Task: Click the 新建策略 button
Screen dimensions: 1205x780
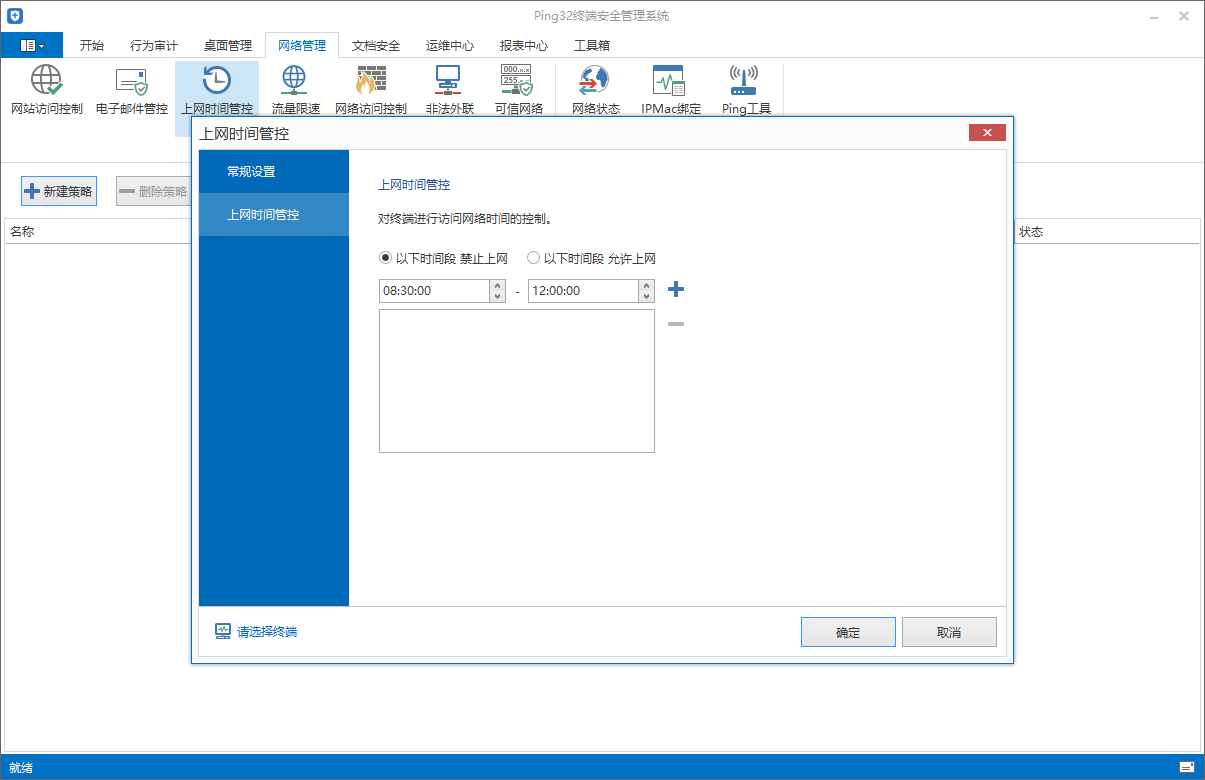Action: coord(59,191)
